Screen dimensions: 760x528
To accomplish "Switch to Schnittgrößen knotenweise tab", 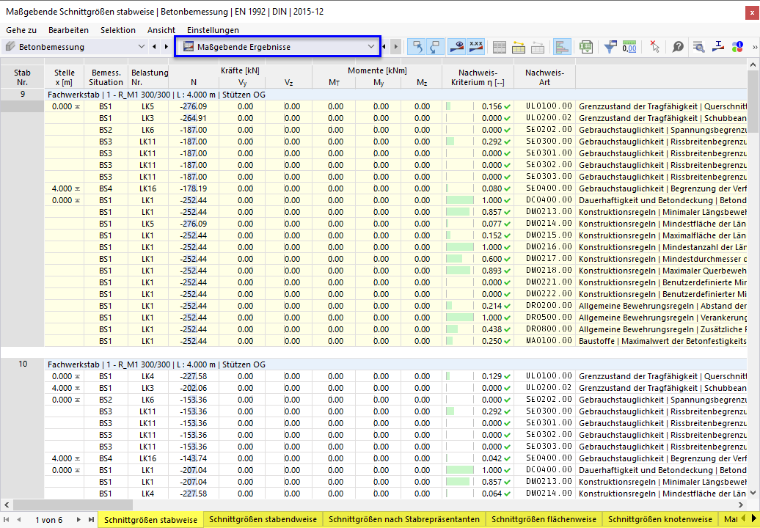I will click(x=660, y=519).
